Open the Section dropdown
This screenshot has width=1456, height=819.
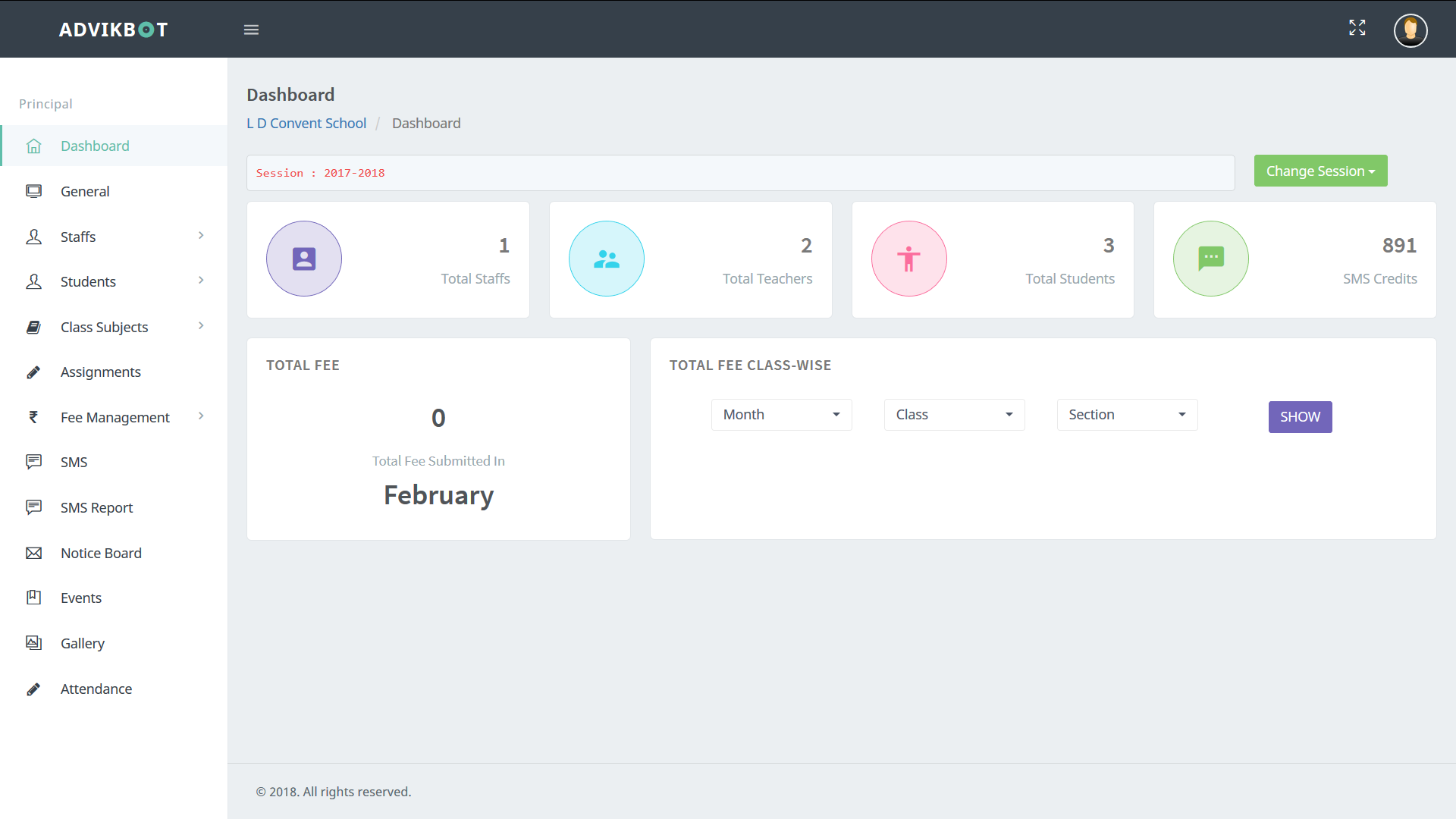coord(1127,415)
